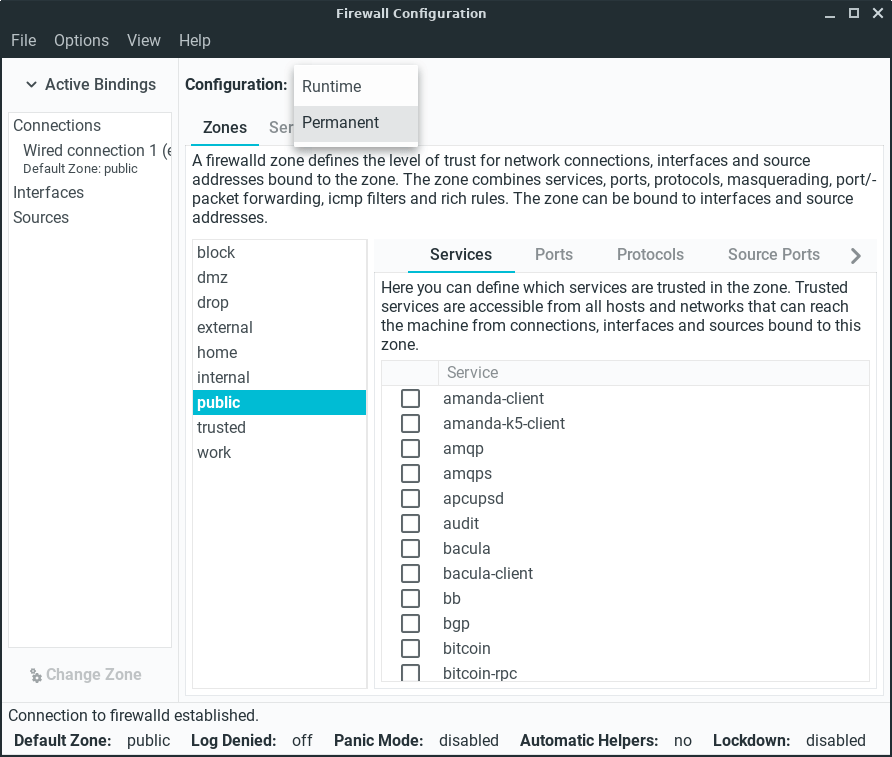Collapse the Active Bindings chevron
The height and width of the screenshot is (757, 892).
tap(31, 85)
